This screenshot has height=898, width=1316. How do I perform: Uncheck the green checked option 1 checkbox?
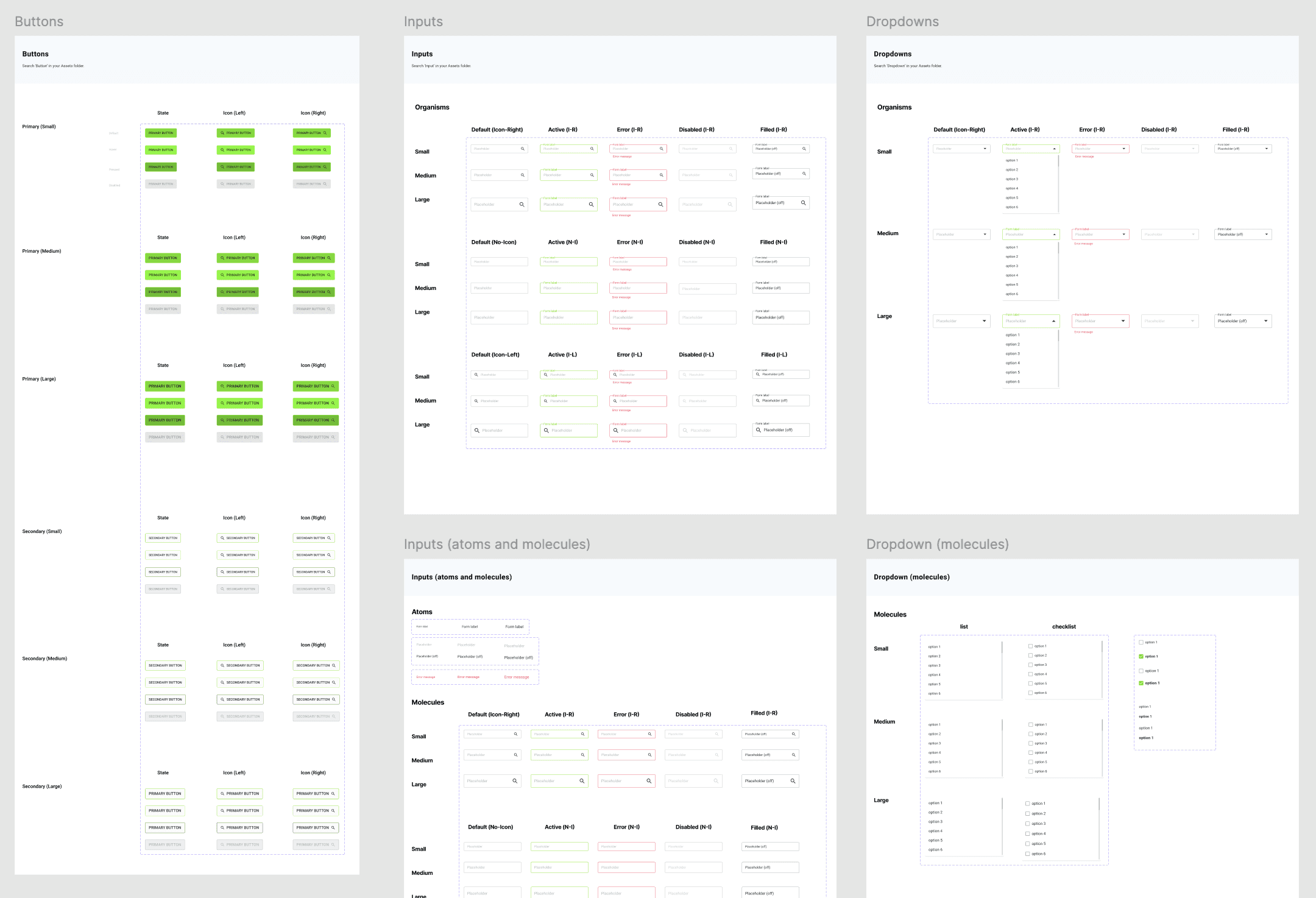tap(1141, 656)
